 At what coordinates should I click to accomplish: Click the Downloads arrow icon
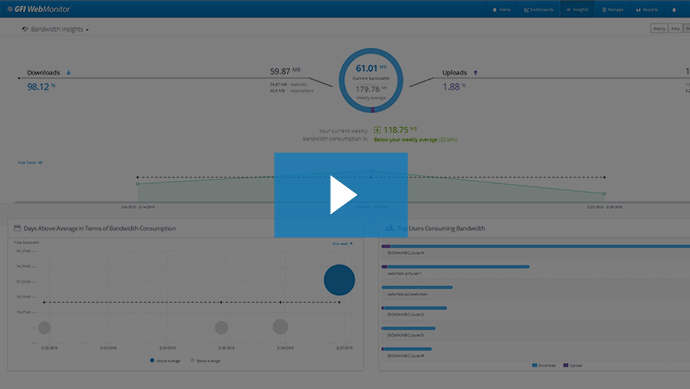click(68, 73)
